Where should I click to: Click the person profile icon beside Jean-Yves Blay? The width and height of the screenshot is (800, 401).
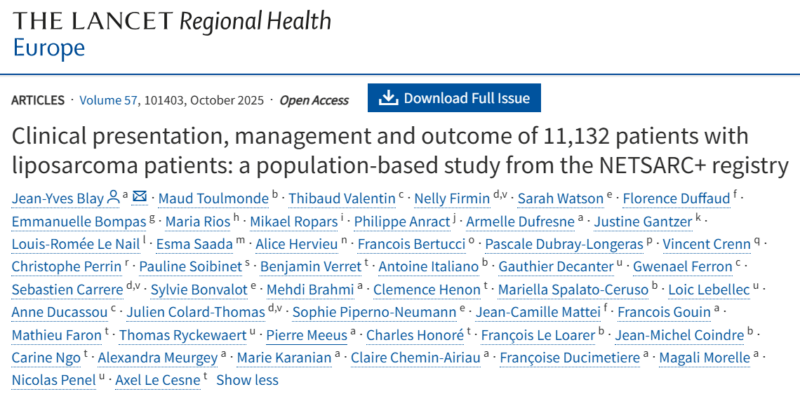pyautogui.click(x=113, y=197)
